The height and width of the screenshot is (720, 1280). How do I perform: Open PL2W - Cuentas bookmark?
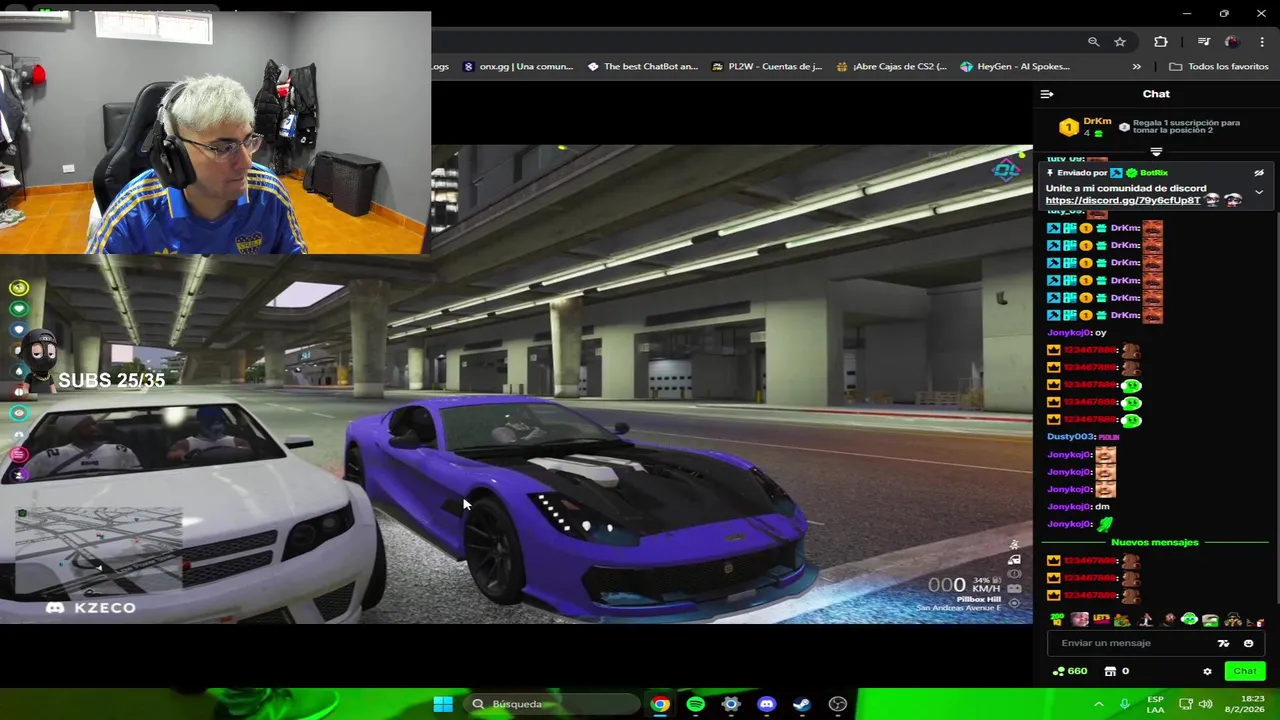pos(767,67)
